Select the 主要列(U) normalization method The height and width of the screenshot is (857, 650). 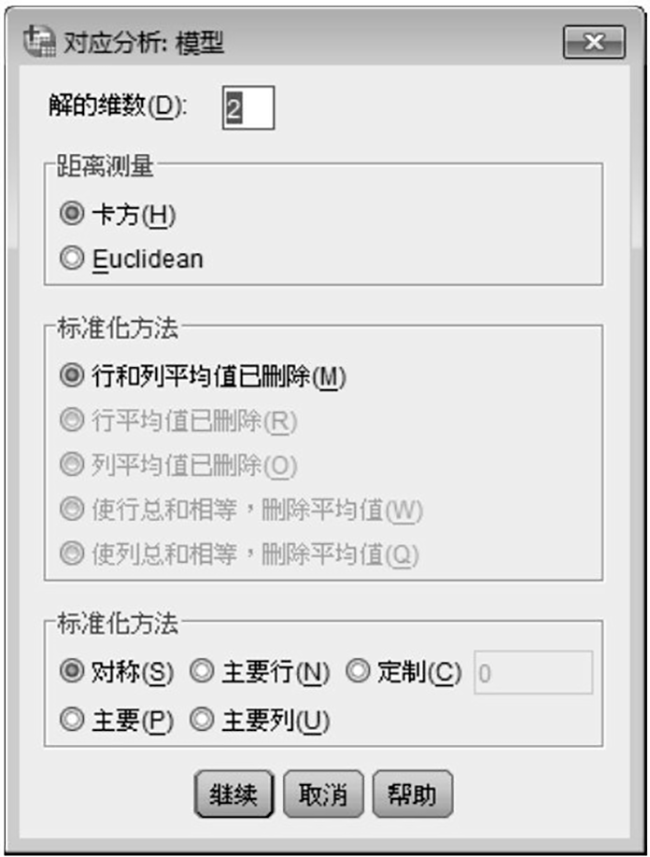[x=202, y=720]
